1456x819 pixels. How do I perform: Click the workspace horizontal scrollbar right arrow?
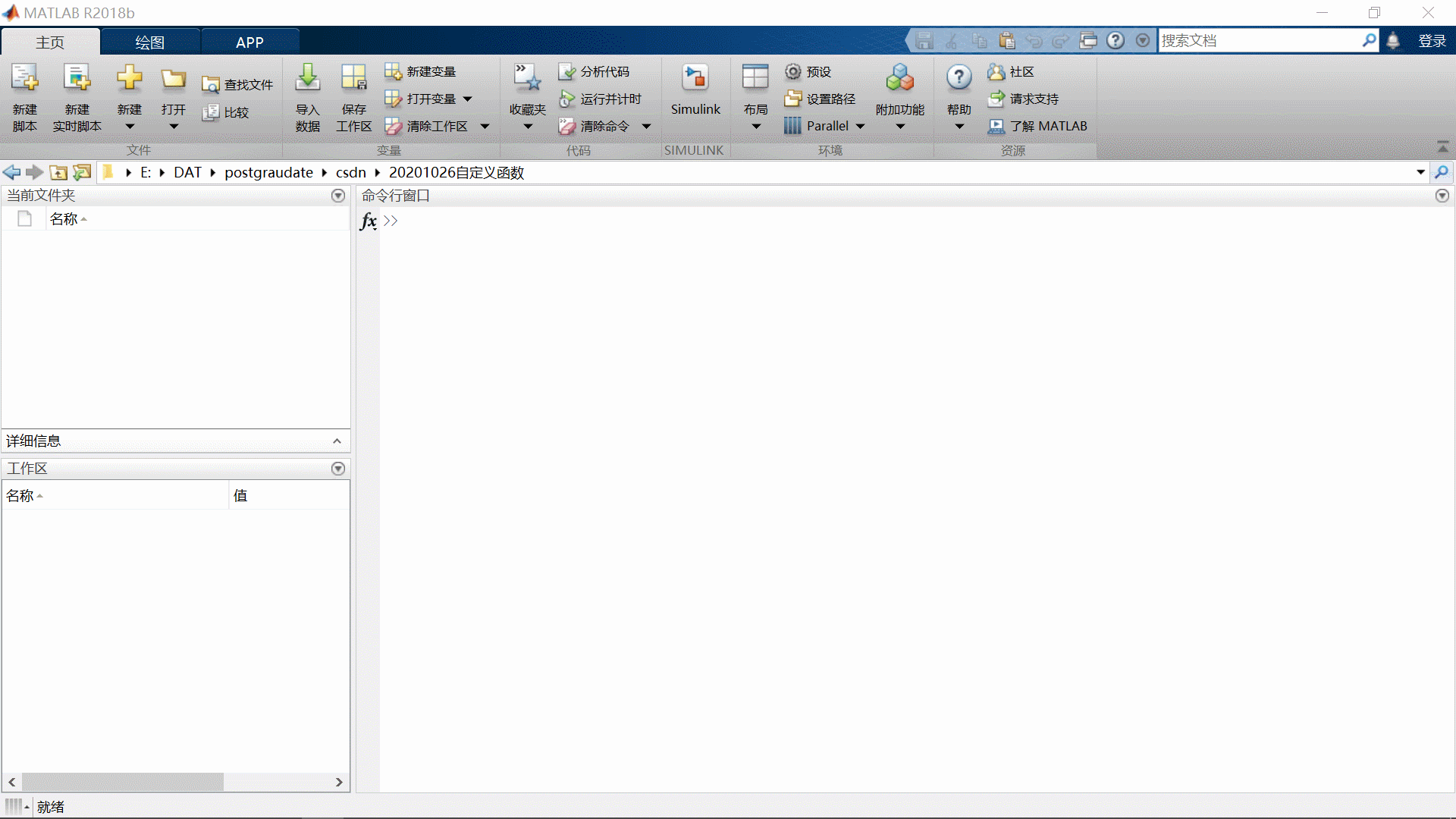coord(339,782)
